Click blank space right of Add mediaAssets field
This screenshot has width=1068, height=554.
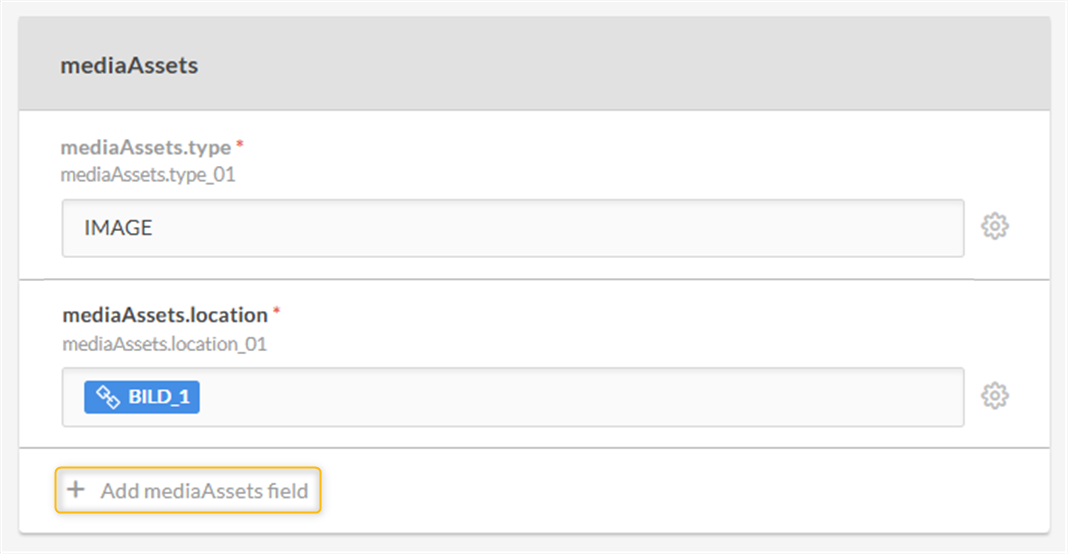coord(680,491)
